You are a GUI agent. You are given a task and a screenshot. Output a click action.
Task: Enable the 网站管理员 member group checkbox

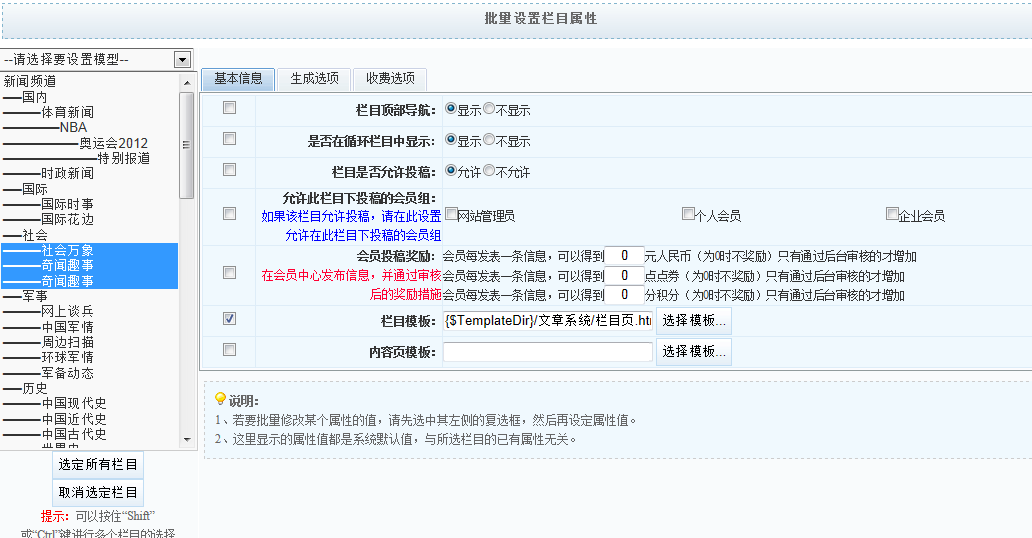coord(452,214)
